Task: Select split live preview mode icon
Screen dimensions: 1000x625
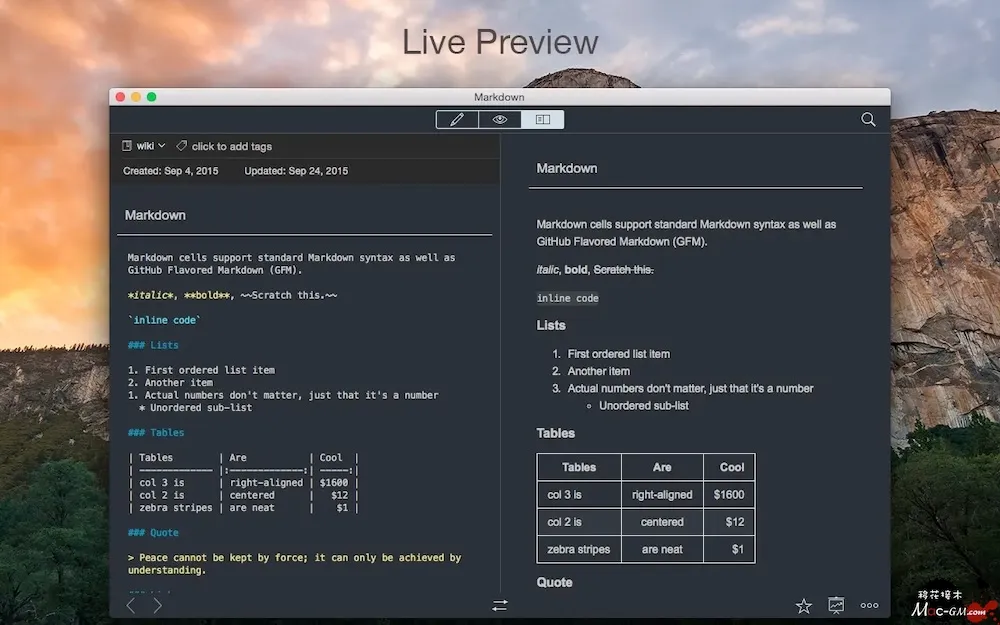Action: coord(543,119)
